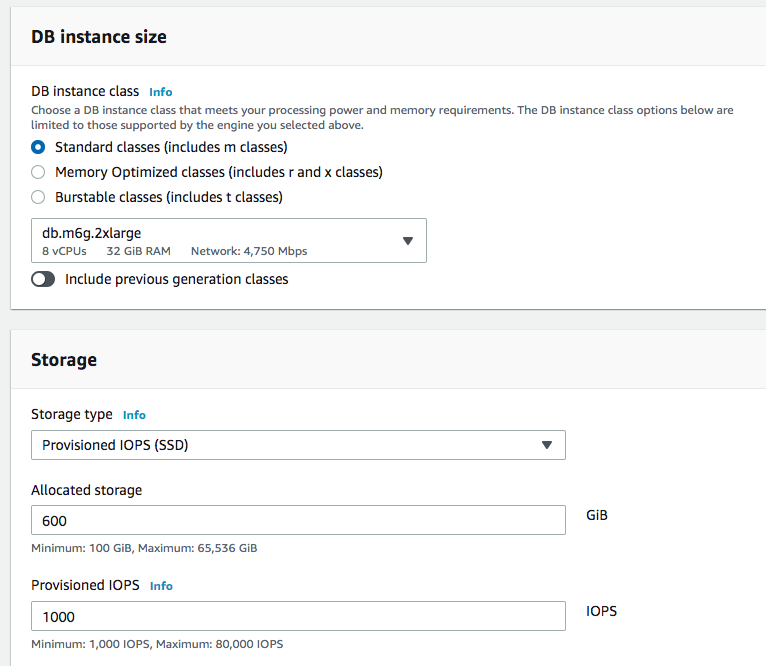Click the Include previous generation classes label
The image size is (766, 666).
point(176,280)
